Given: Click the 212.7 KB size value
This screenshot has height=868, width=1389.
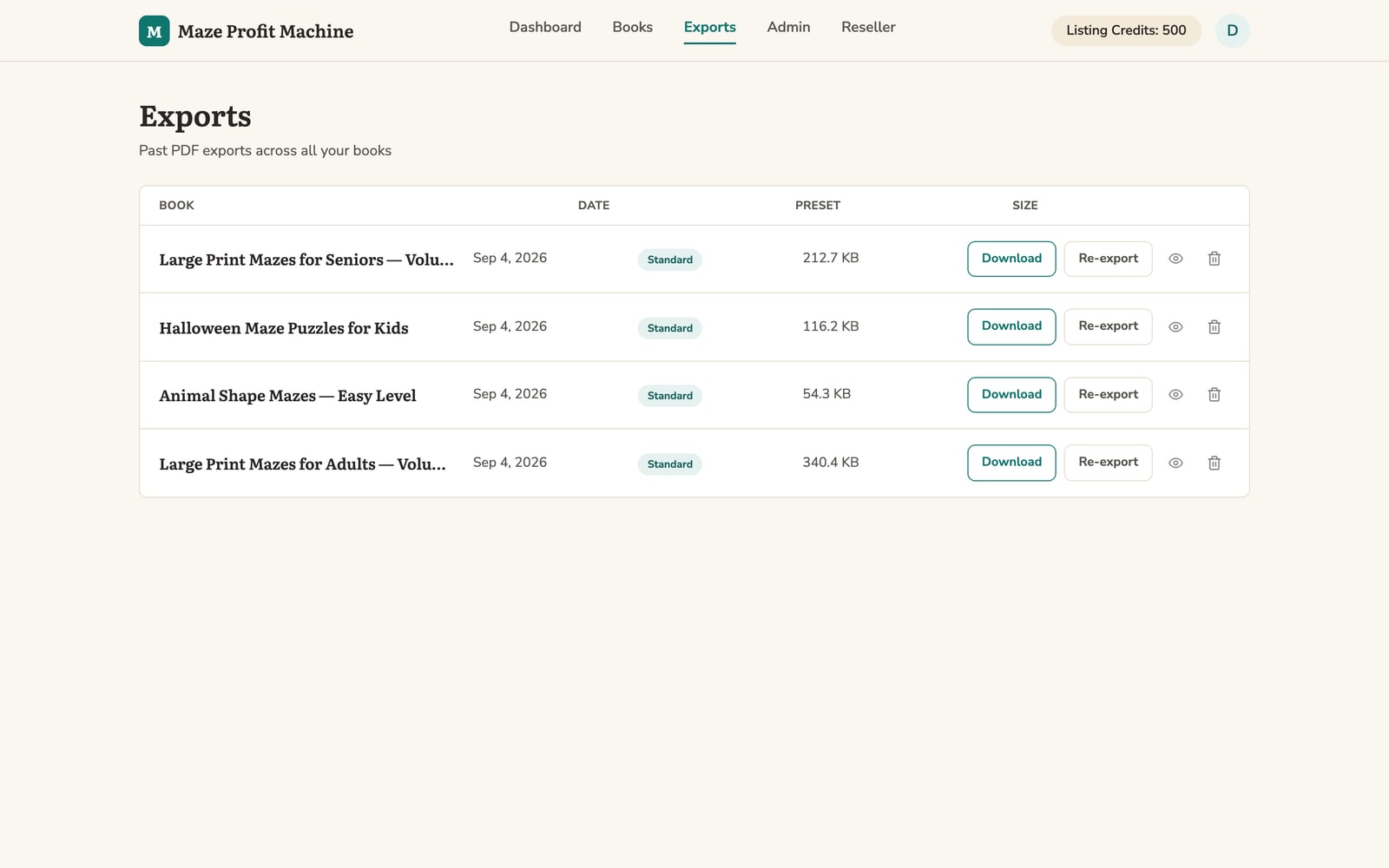Looking at the screenshot, I should (x=831, y=258).
